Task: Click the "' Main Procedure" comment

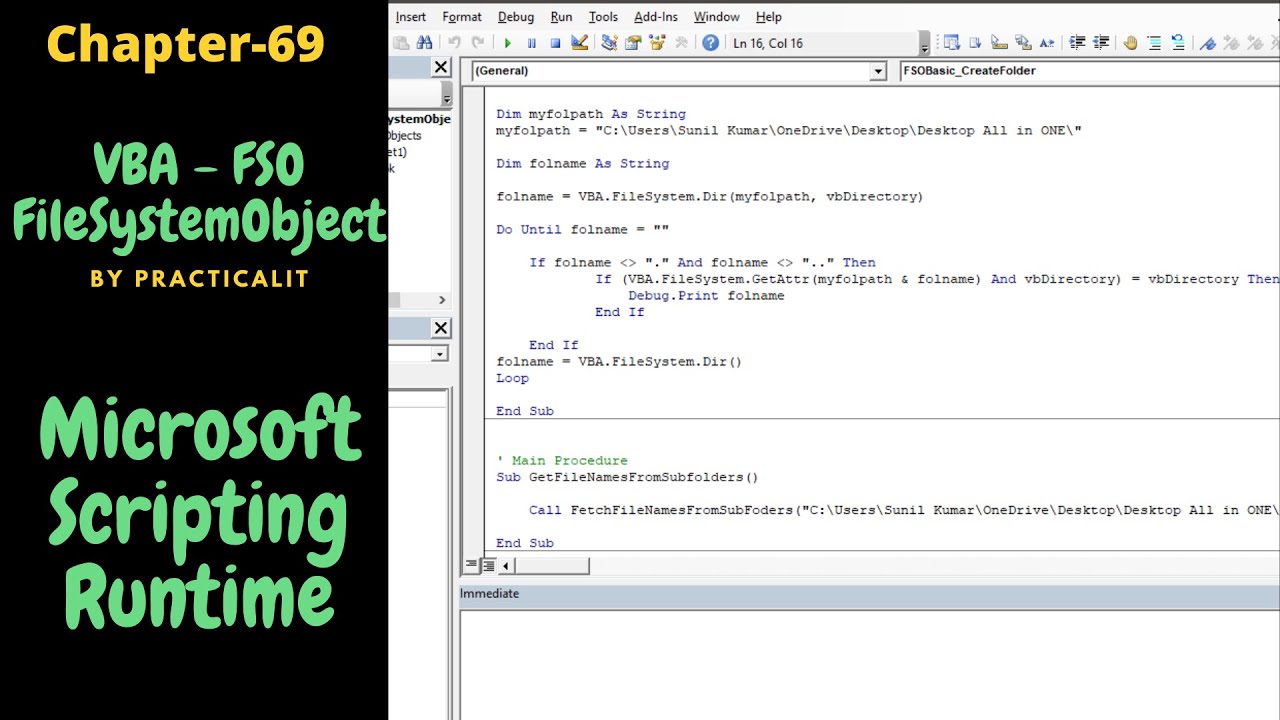Action: [x=562, y=460]
